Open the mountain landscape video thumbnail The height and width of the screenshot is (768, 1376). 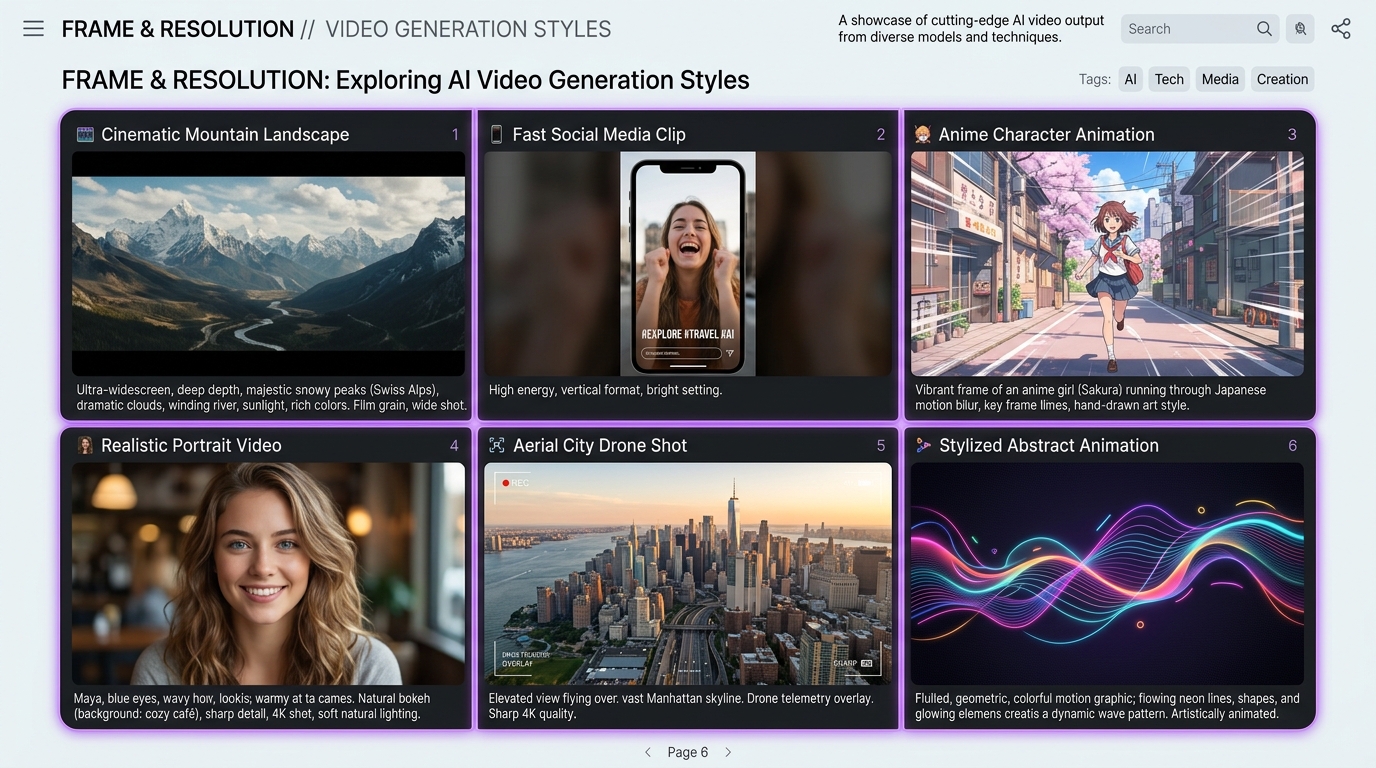268,264
